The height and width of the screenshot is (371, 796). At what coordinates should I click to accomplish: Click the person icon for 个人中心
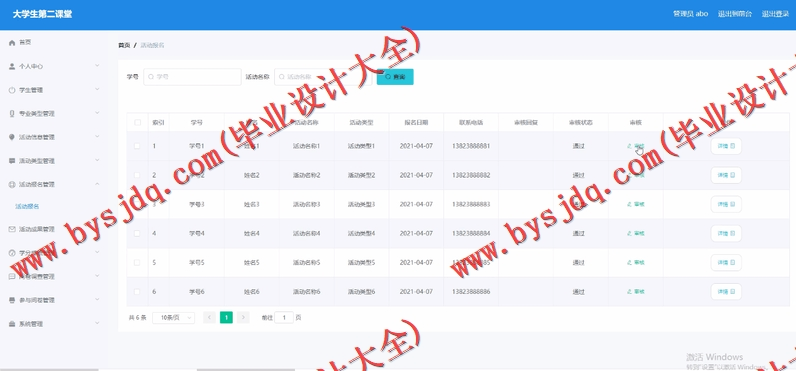point(12,66)
